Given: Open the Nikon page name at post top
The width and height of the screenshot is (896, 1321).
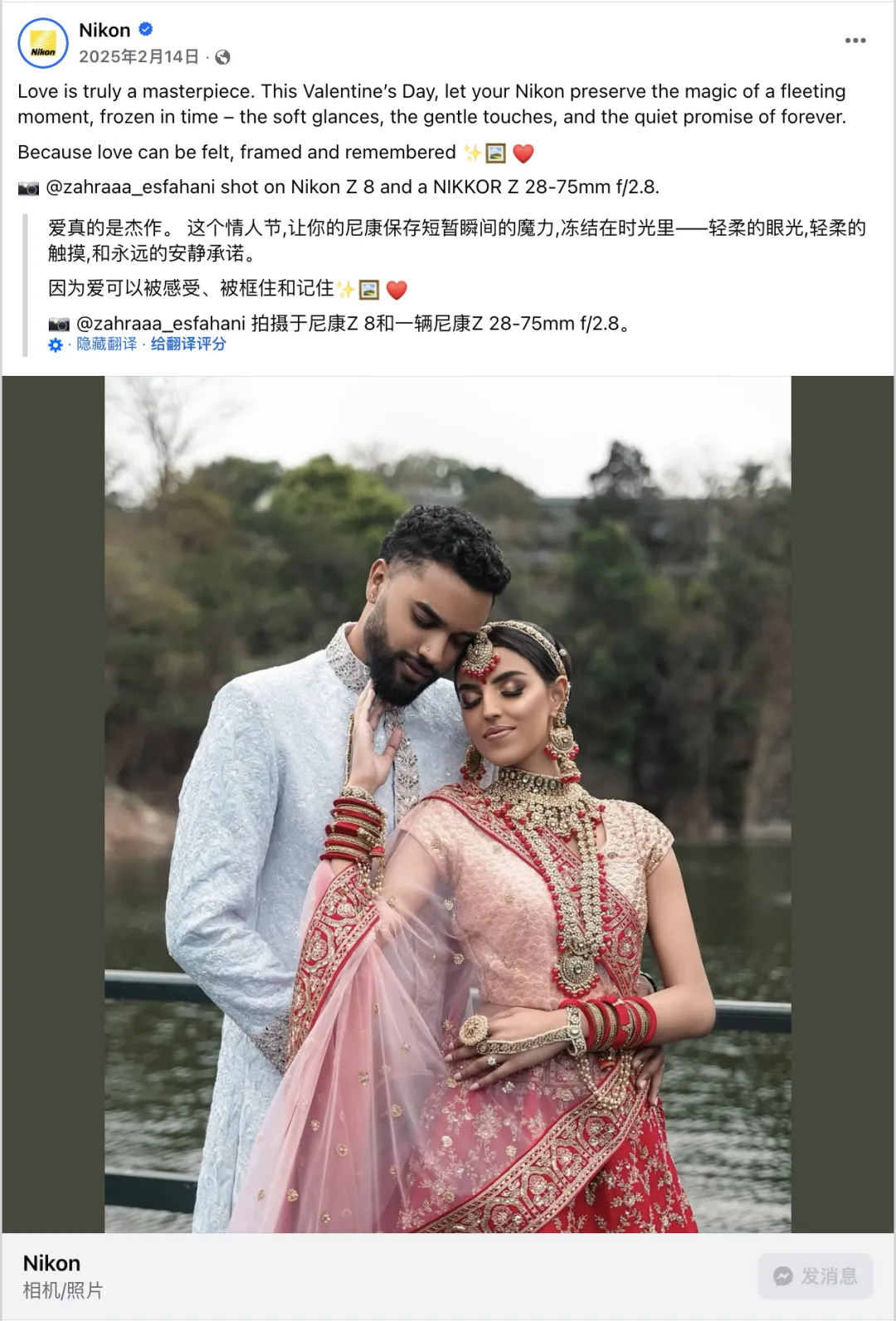Looking at the screenshot, I should [105, 30].
